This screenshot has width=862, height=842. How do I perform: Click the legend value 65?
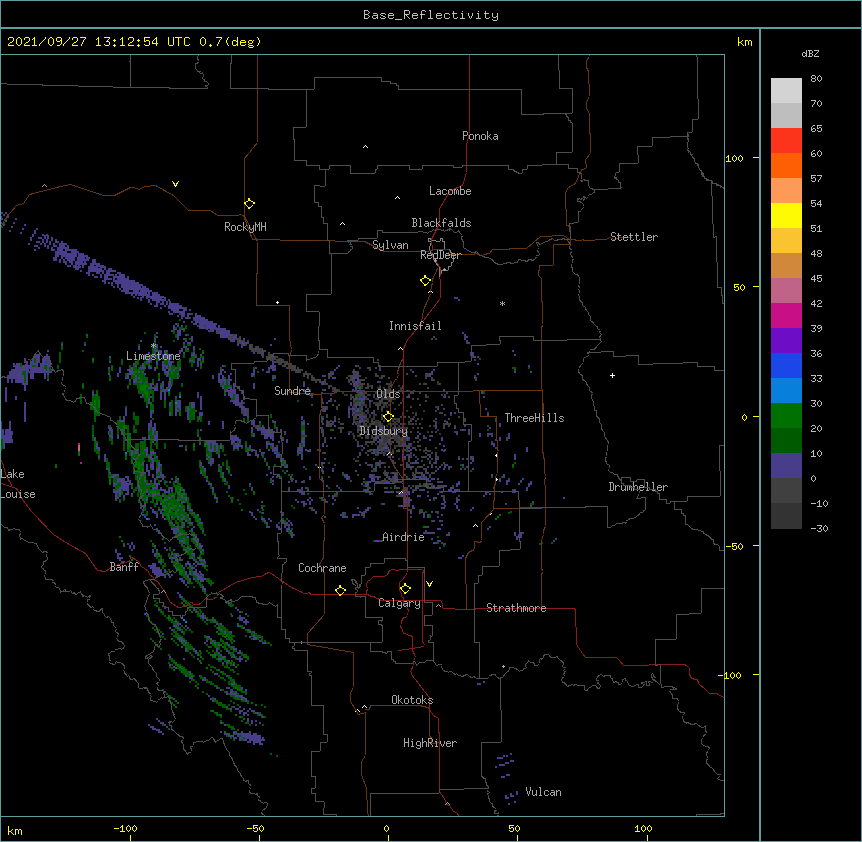(816, 129)
